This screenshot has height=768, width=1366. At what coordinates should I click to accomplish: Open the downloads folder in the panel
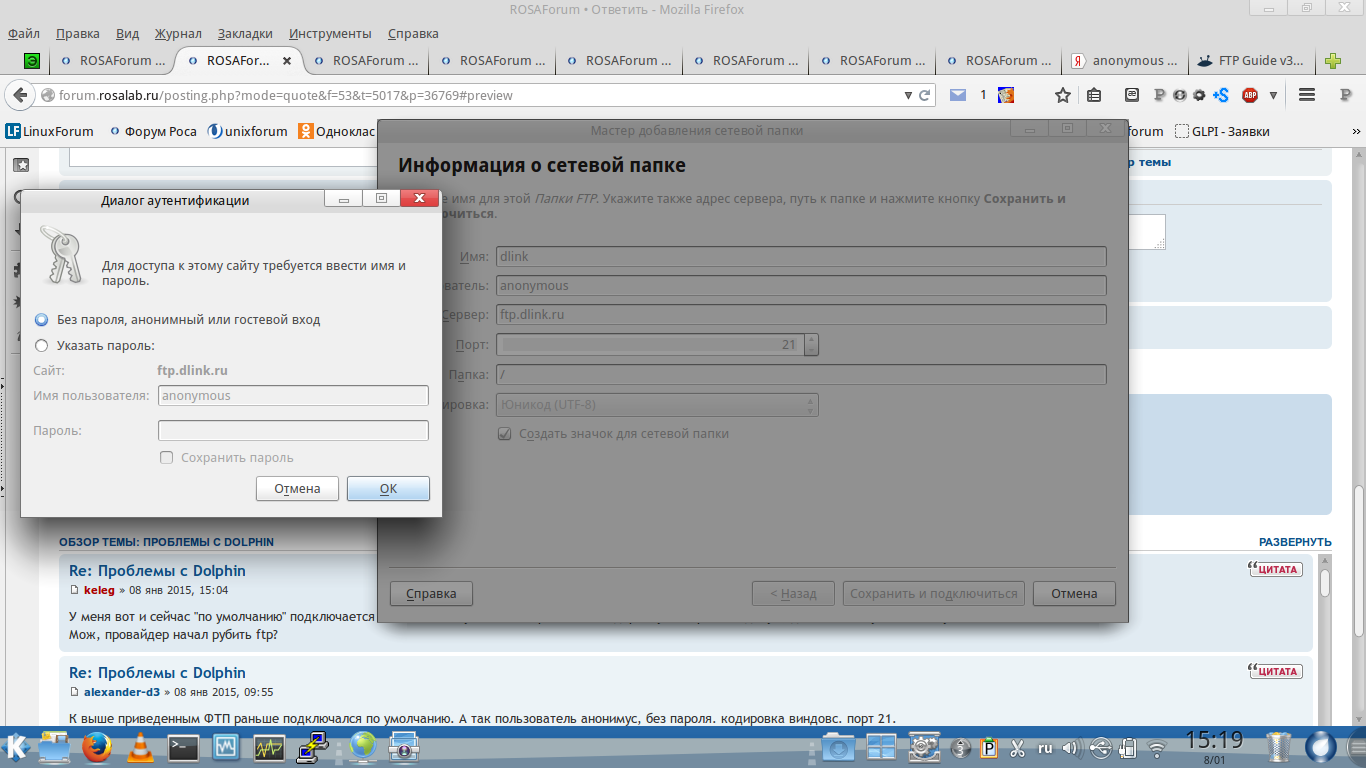click(x=838, y=746)
